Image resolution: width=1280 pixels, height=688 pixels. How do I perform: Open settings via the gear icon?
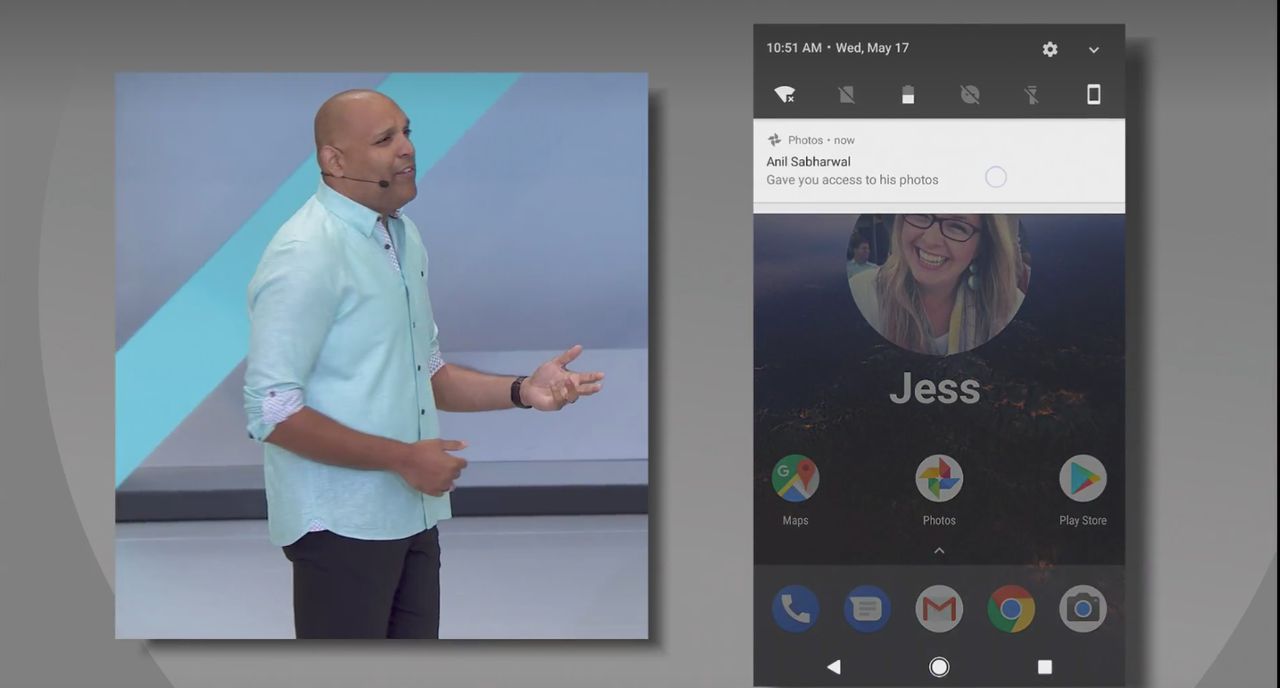[1050, 49]
